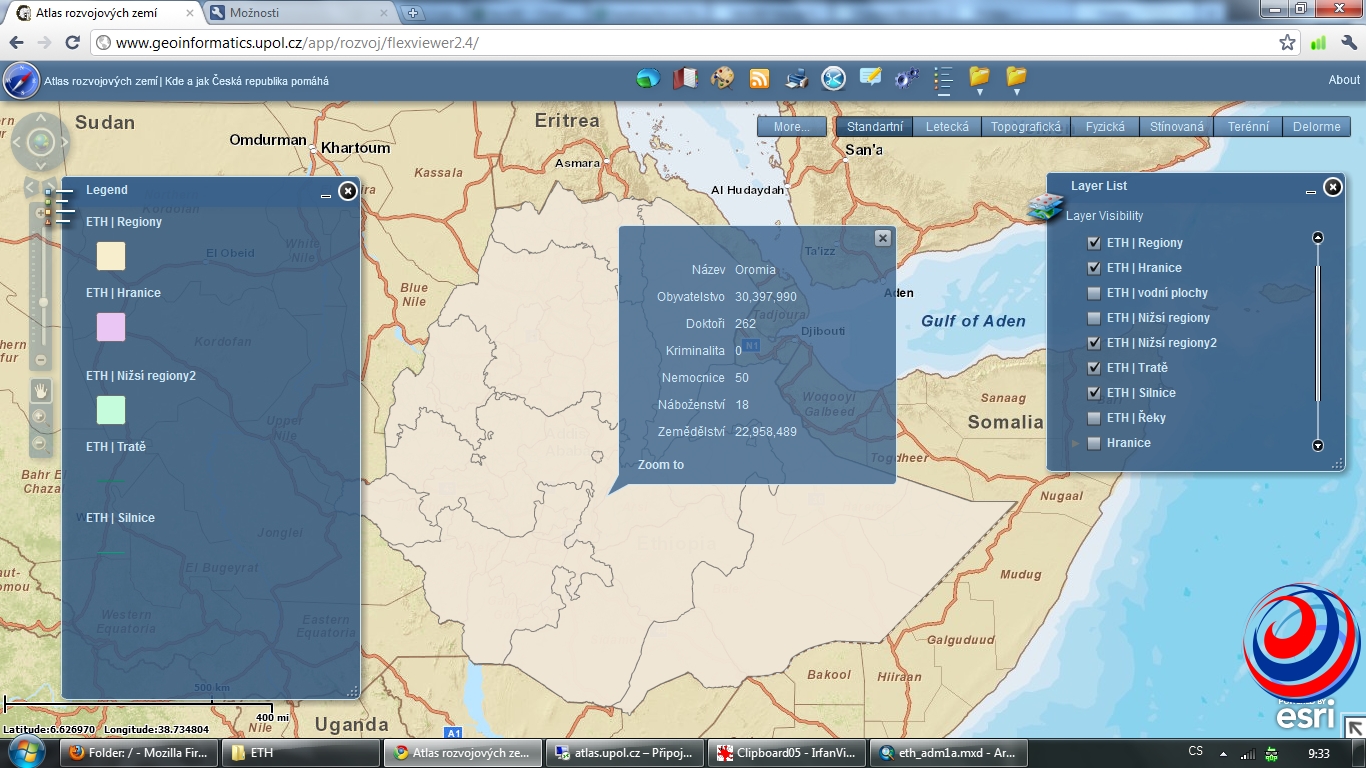1366x768 pixels.
Task: Pan the map left with navigation arrow
Action: pyautogui.click(x=16, y=142)
